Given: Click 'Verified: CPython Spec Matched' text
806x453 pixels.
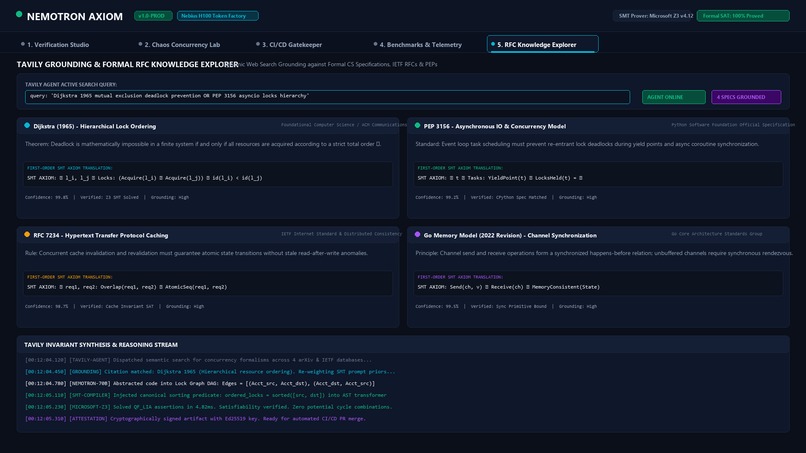Looking at the screenshot, I should pos(508,197).
